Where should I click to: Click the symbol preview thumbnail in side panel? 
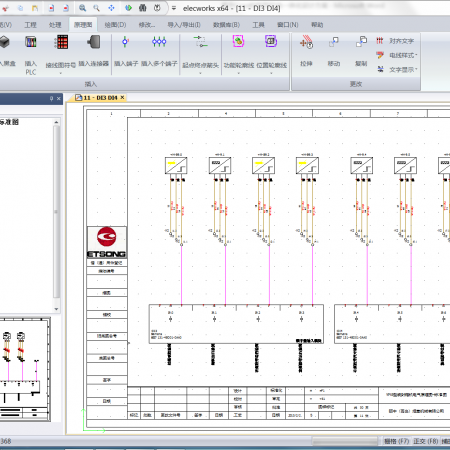tap(25, 369)
